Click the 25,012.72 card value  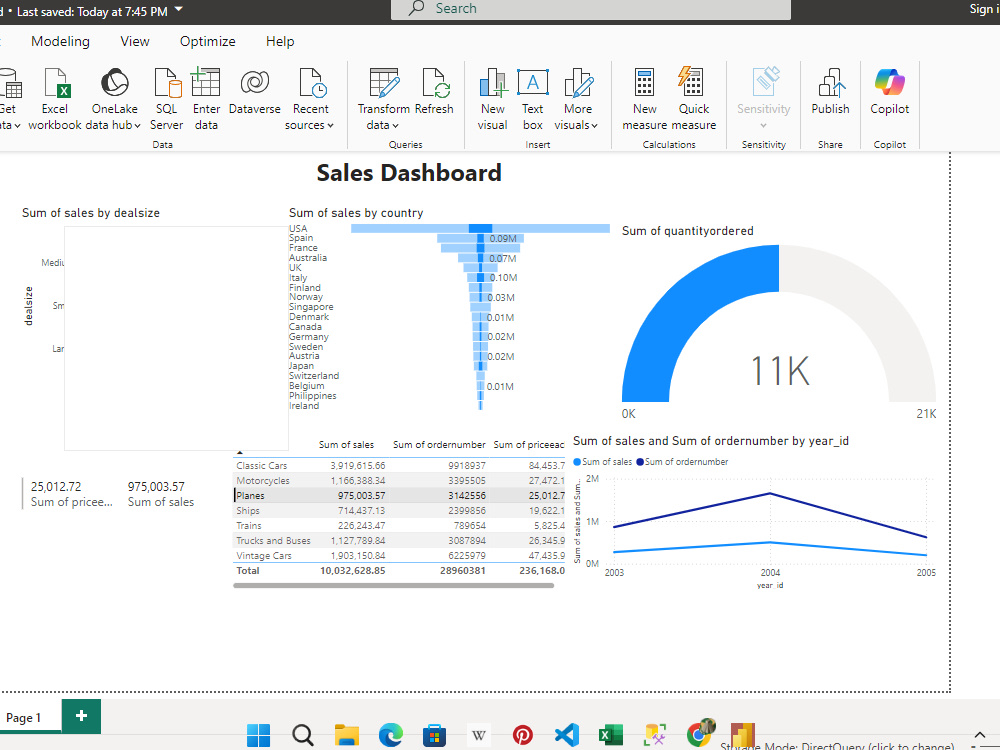pos(56,487)
